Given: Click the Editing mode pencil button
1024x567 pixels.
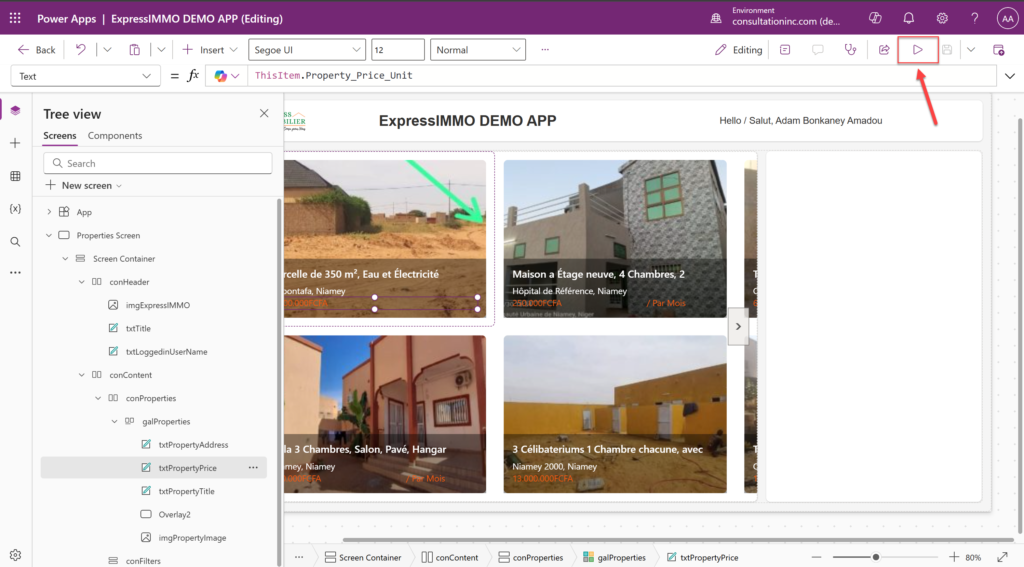Looking at the screenshot, I should 739,50.
